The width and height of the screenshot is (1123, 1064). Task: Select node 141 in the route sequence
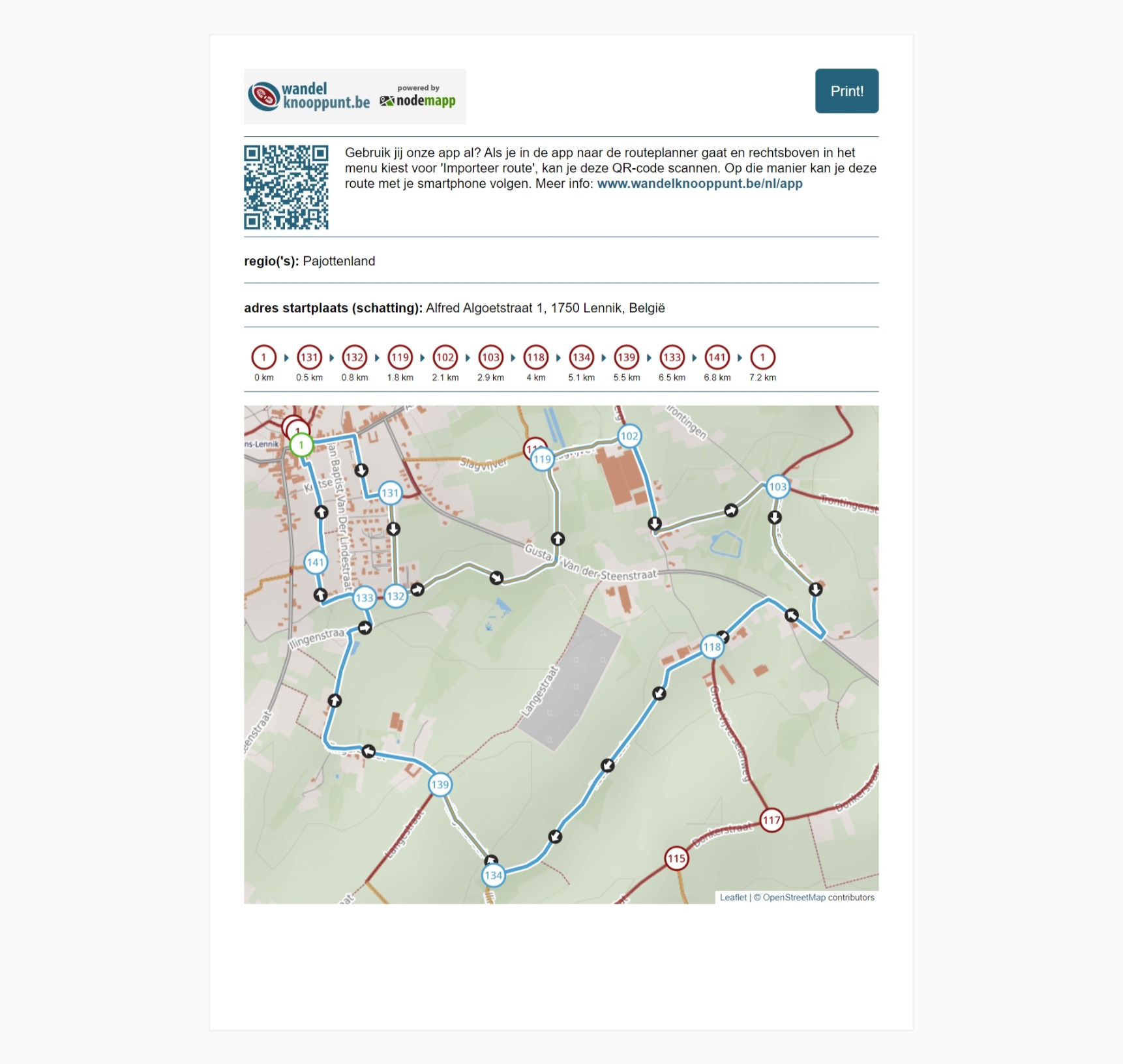tap(717, 357)
